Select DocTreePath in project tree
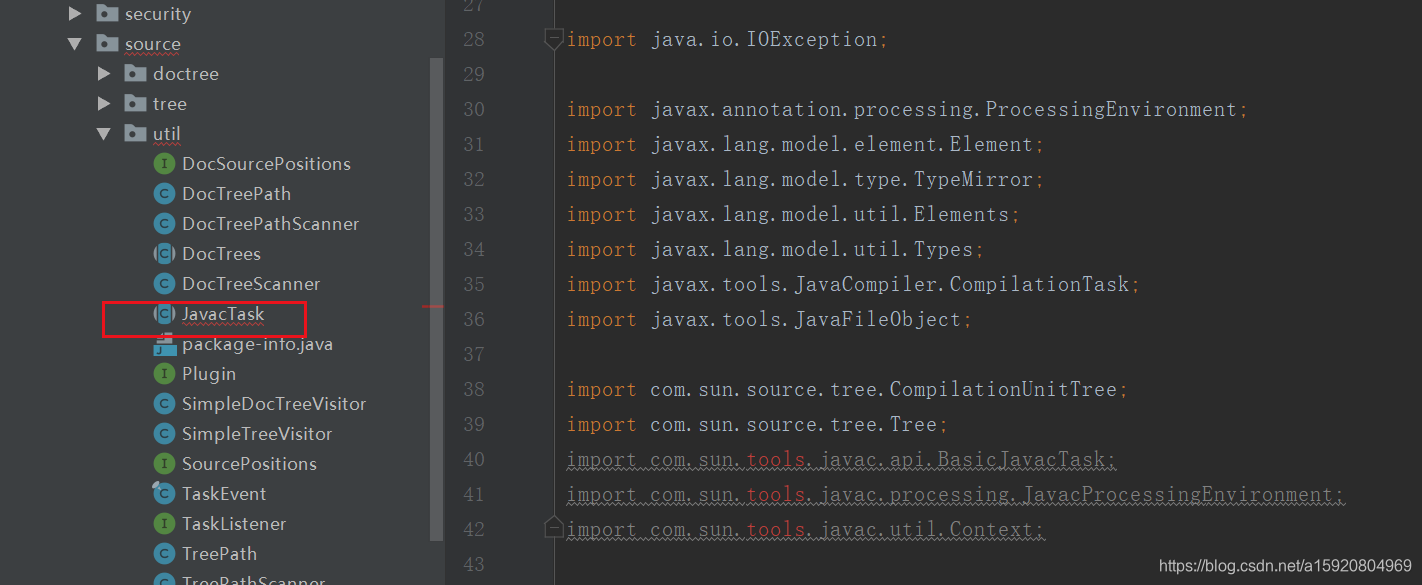The width and height of the screenshot is (1422, 585). pyautogui.click(x=236, y=194)
